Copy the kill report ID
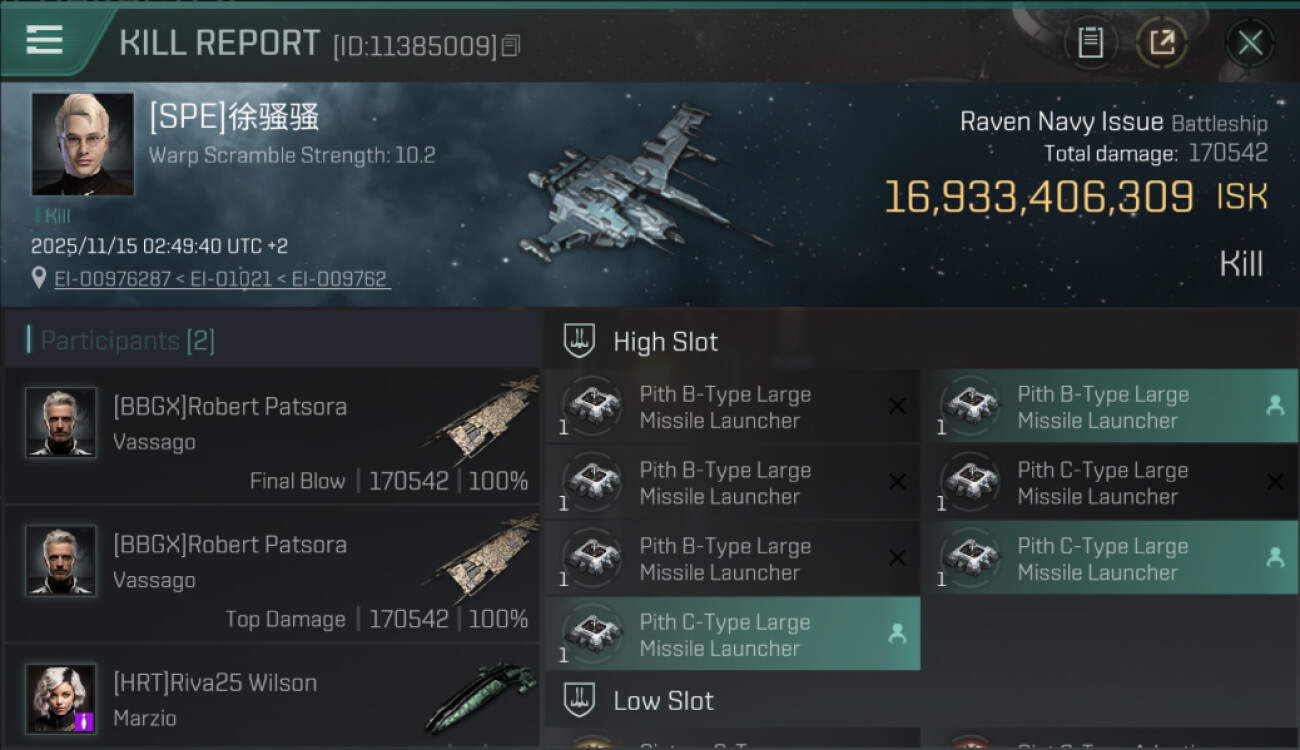This screenshot has width=1300, height=750. [x=511, y=46]
